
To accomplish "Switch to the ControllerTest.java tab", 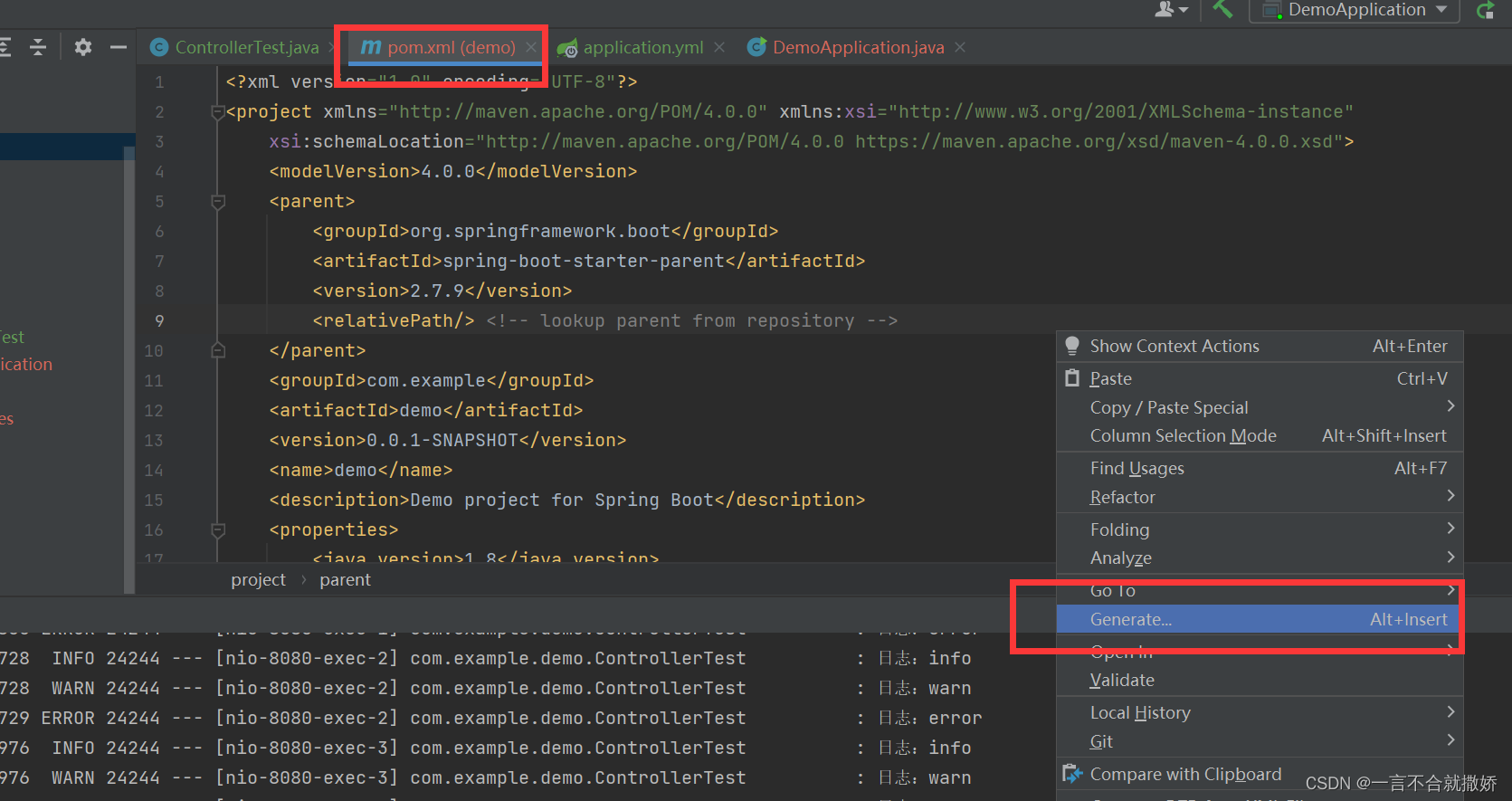I will (x=246, y=47).
